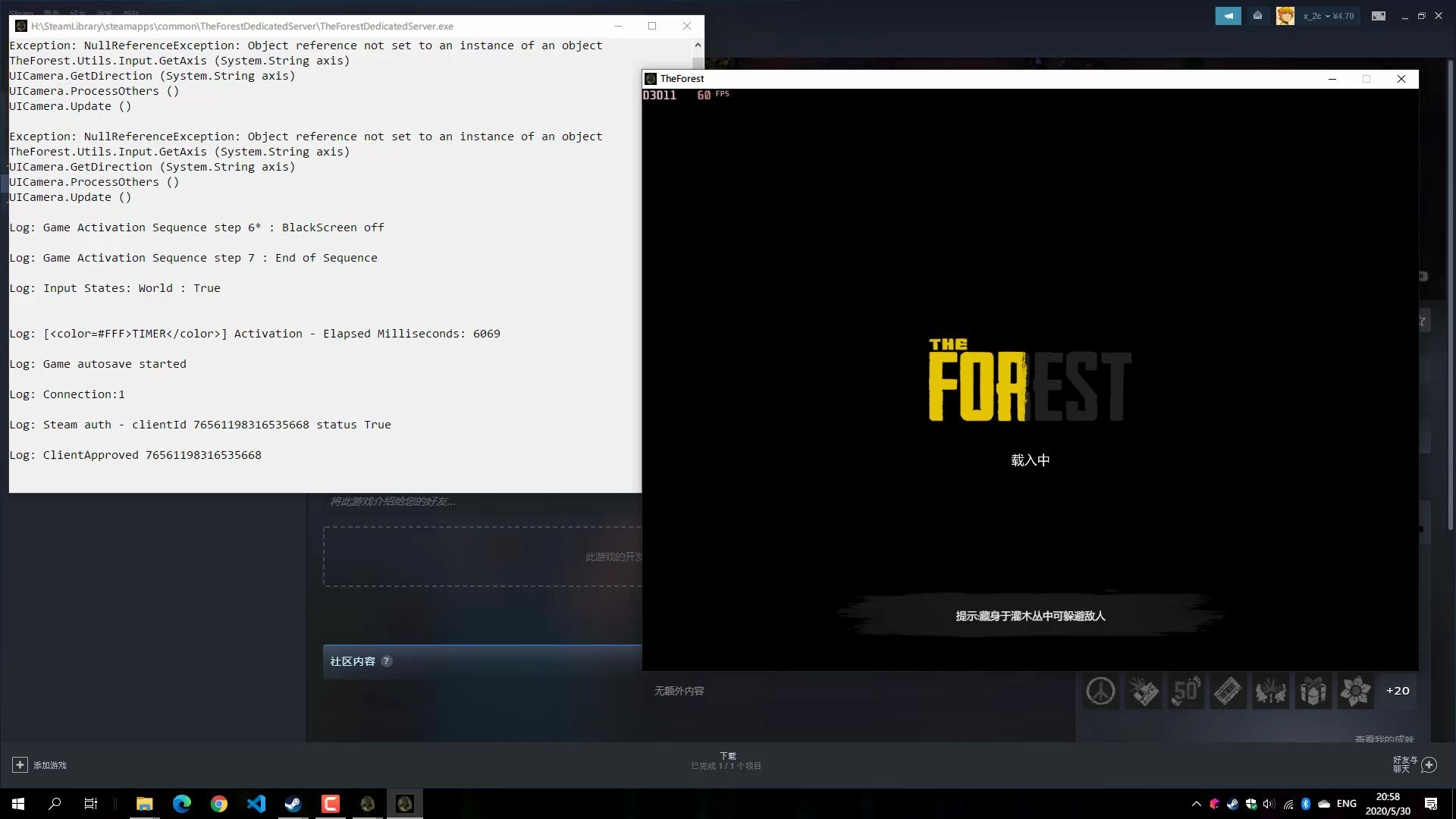Switch to Steam on the taskbar
Viewport: 1456px width, 819px height.
point(293,804)
